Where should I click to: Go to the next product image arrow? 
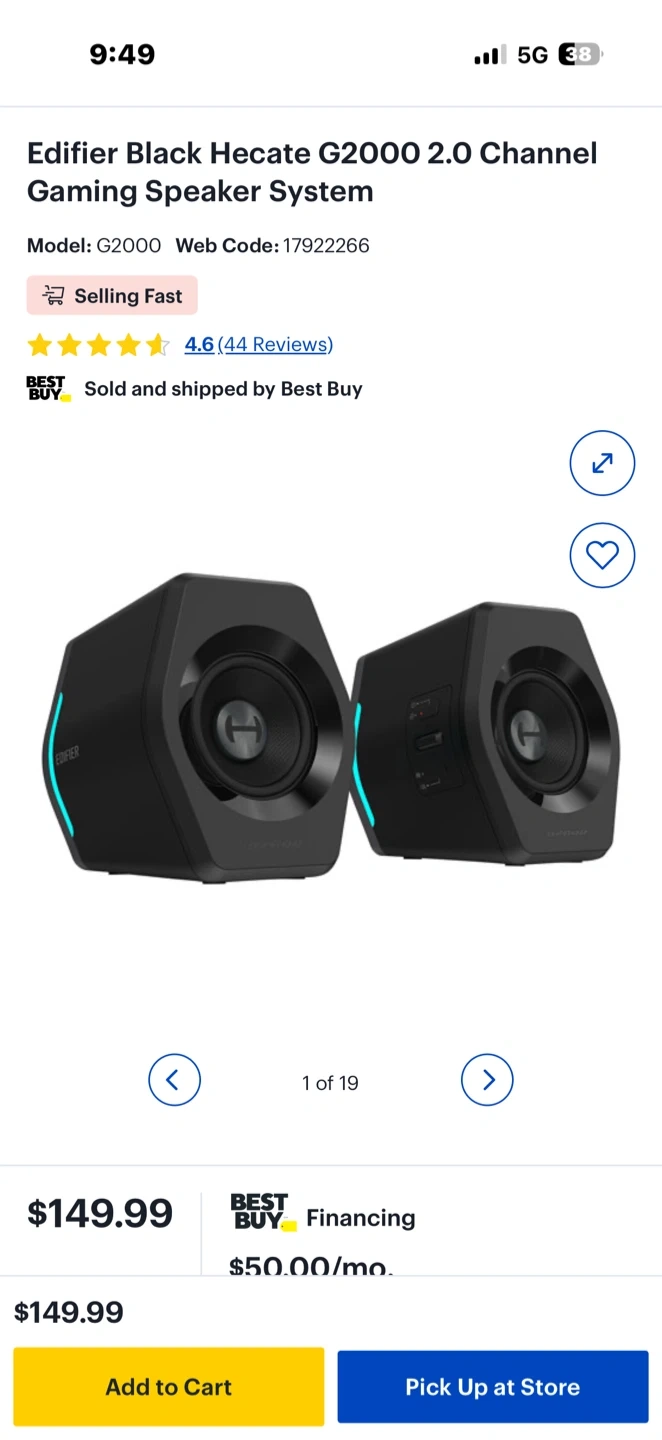click(x=487, y=1080)
